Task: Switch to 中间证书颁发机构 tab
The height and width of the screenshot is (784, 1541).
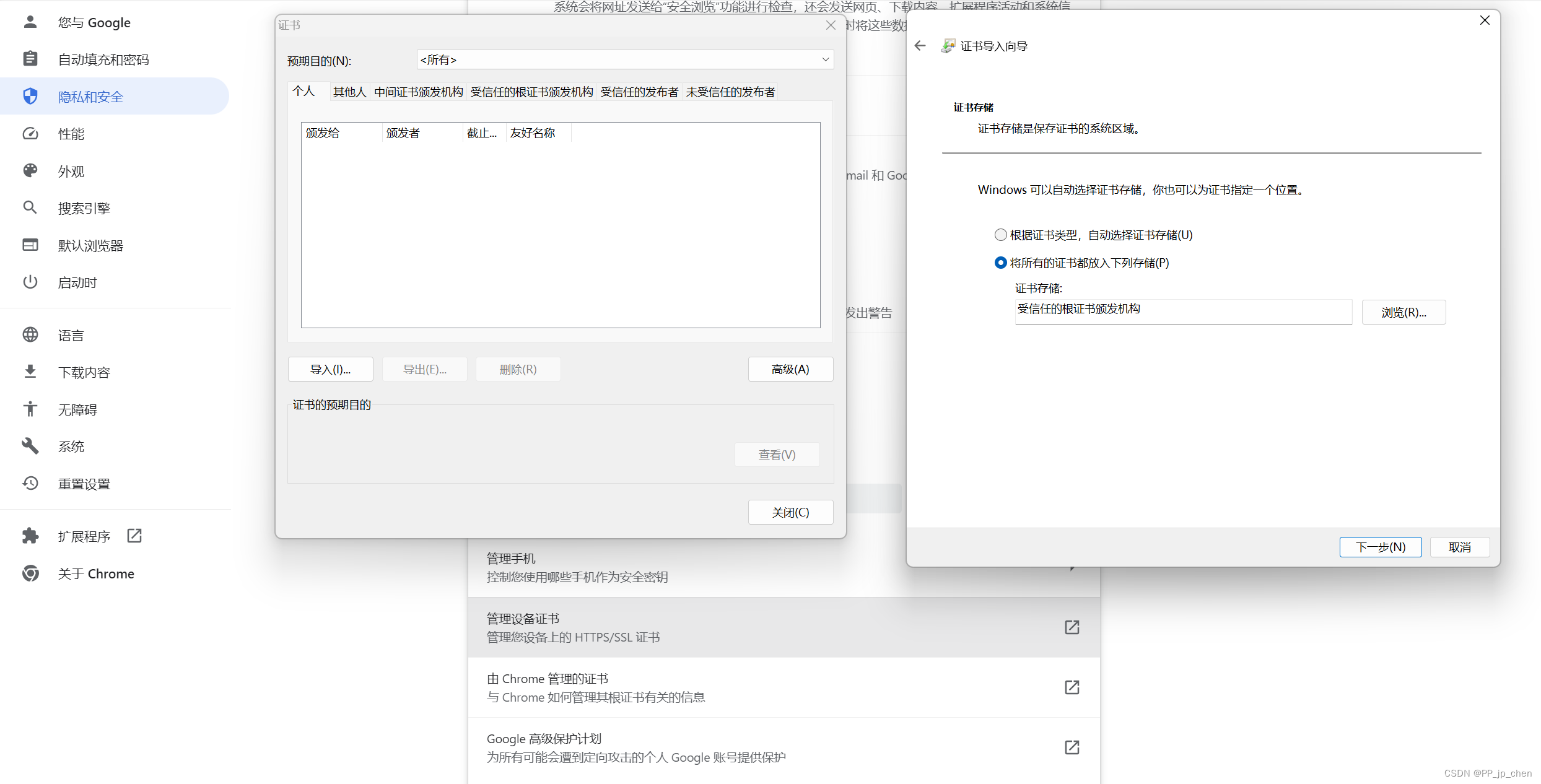Action: pyautogui.click(x=418, y=92)
